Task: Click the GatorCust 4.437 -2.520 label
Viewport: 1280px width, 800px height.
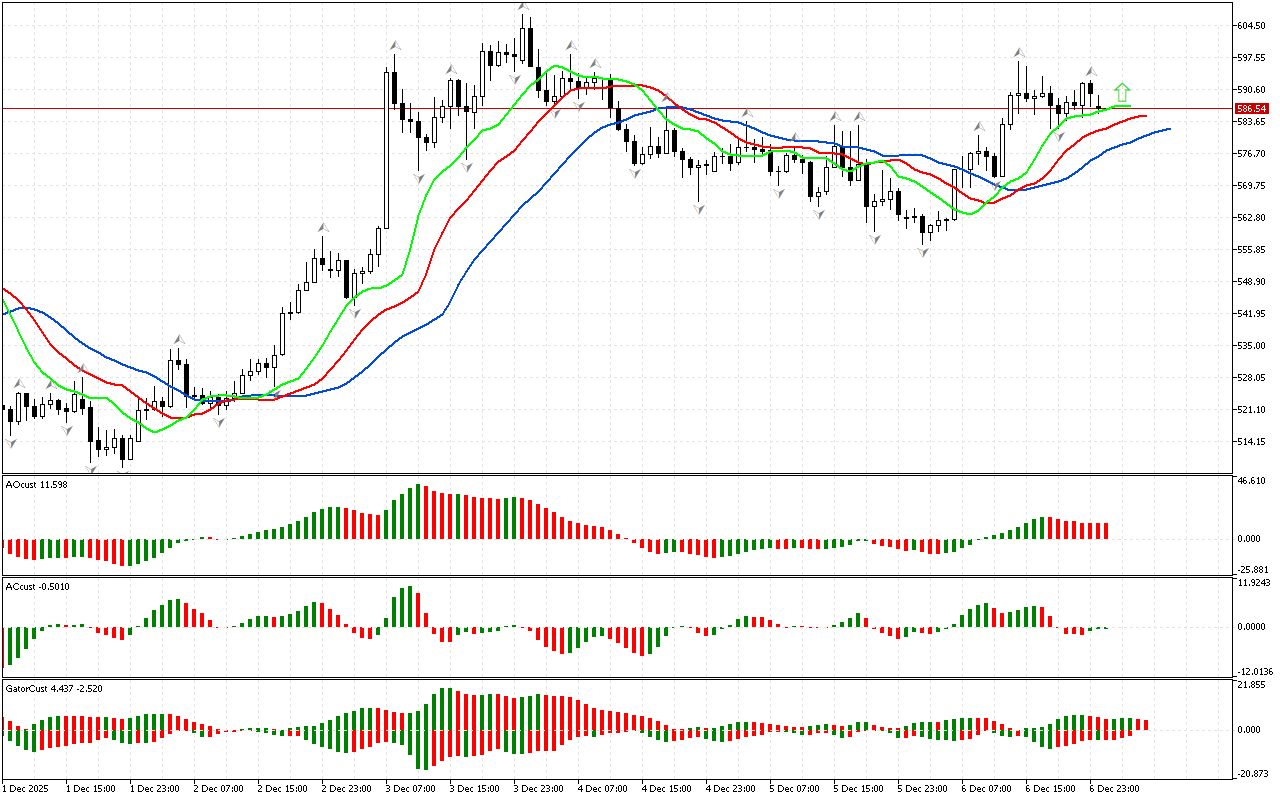Action: pyautogui.click(x=53, y=688)
